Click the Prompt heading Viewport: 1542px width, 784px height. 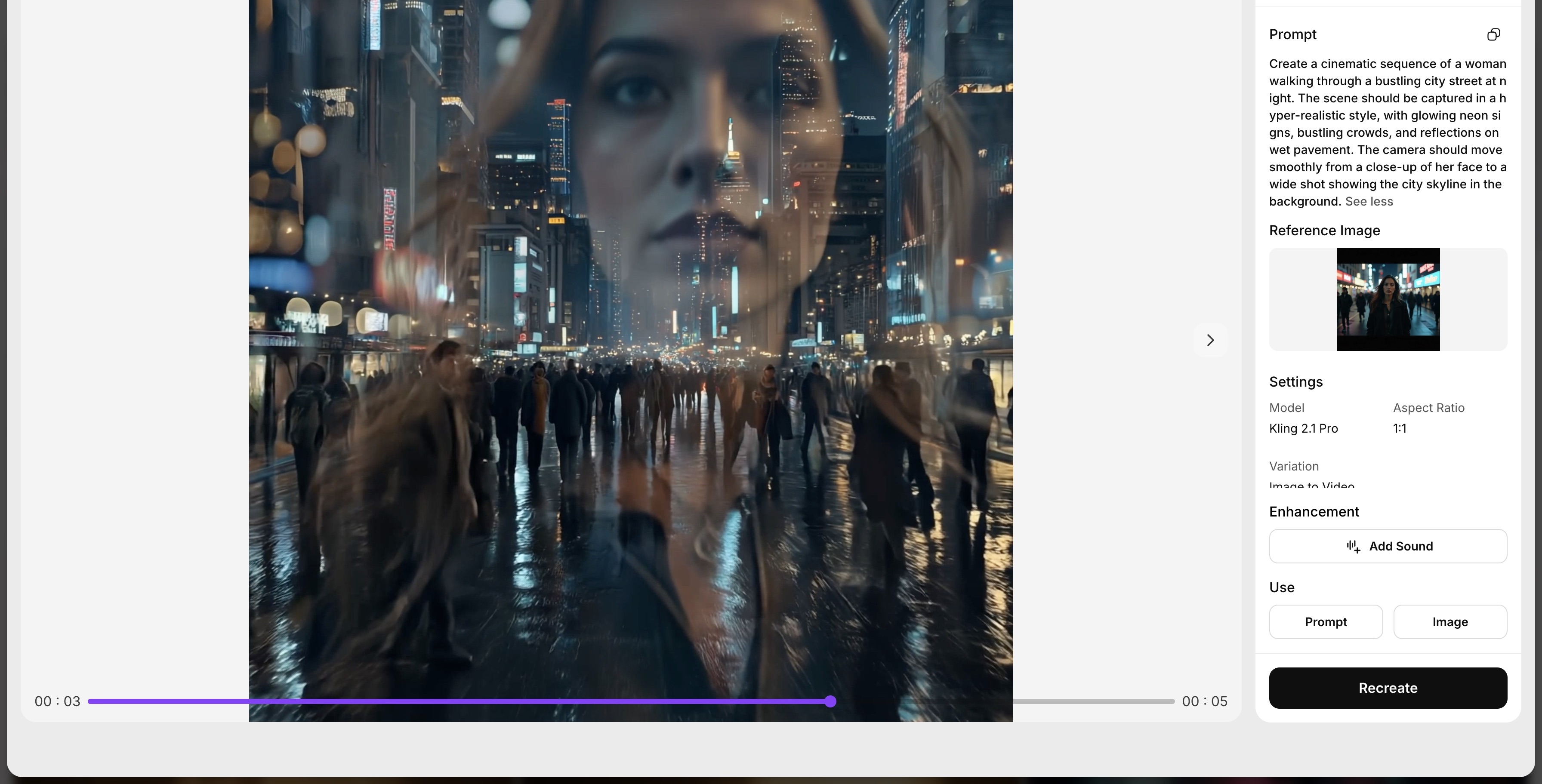1292,35
